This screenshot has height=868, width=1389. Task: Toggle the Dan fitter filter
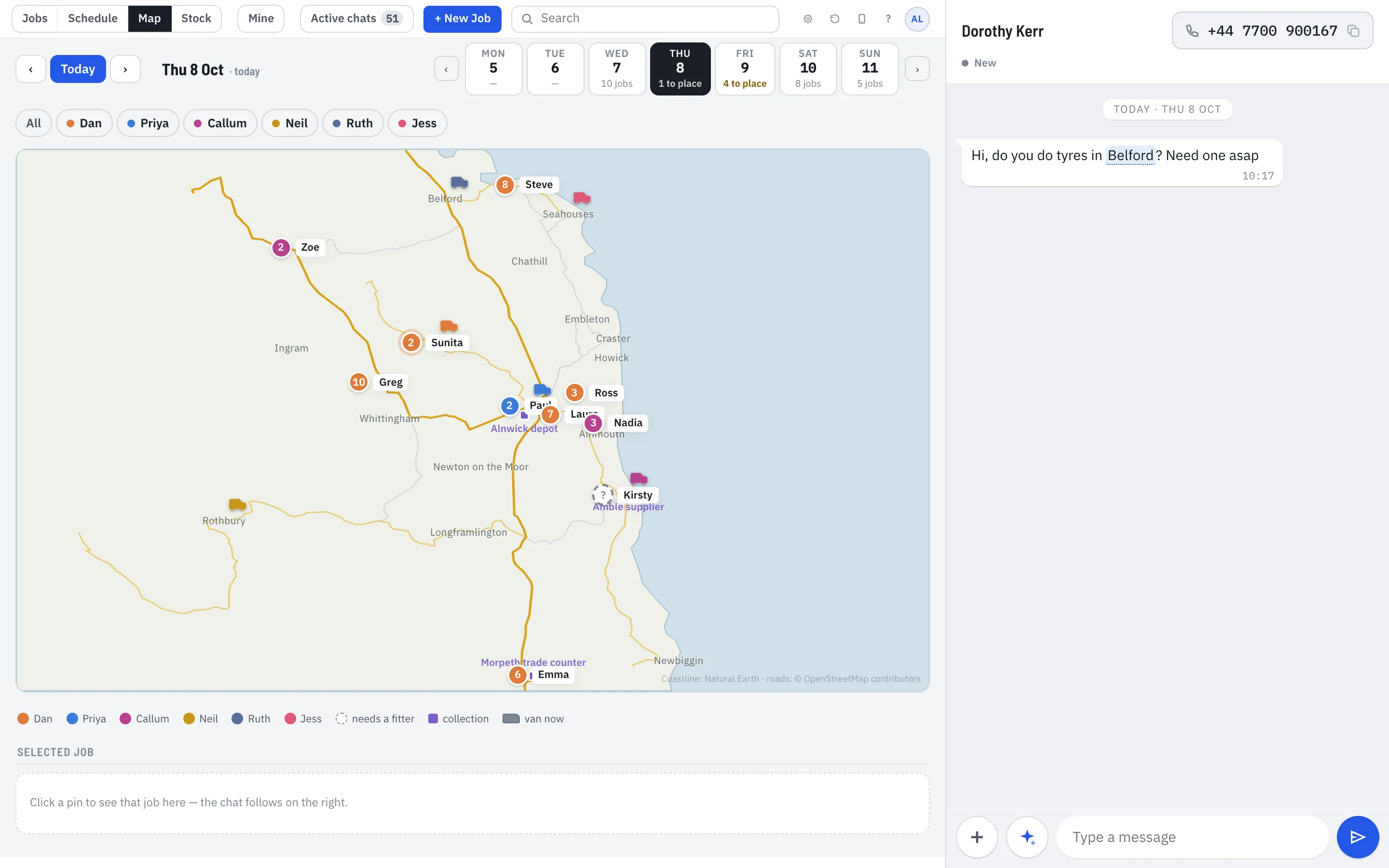click(x=84, y=123)
